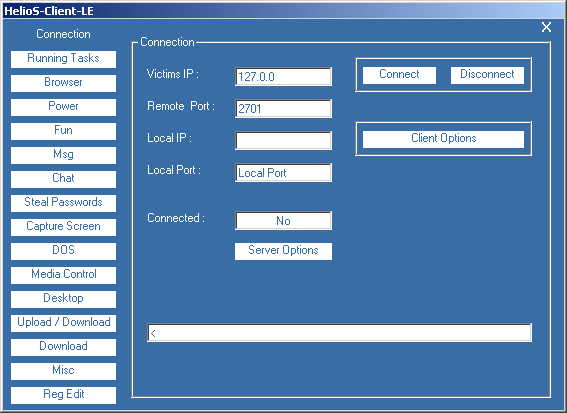The image size is (567, 413).
Task: Select the Power panel button
Action: point(63,107)
